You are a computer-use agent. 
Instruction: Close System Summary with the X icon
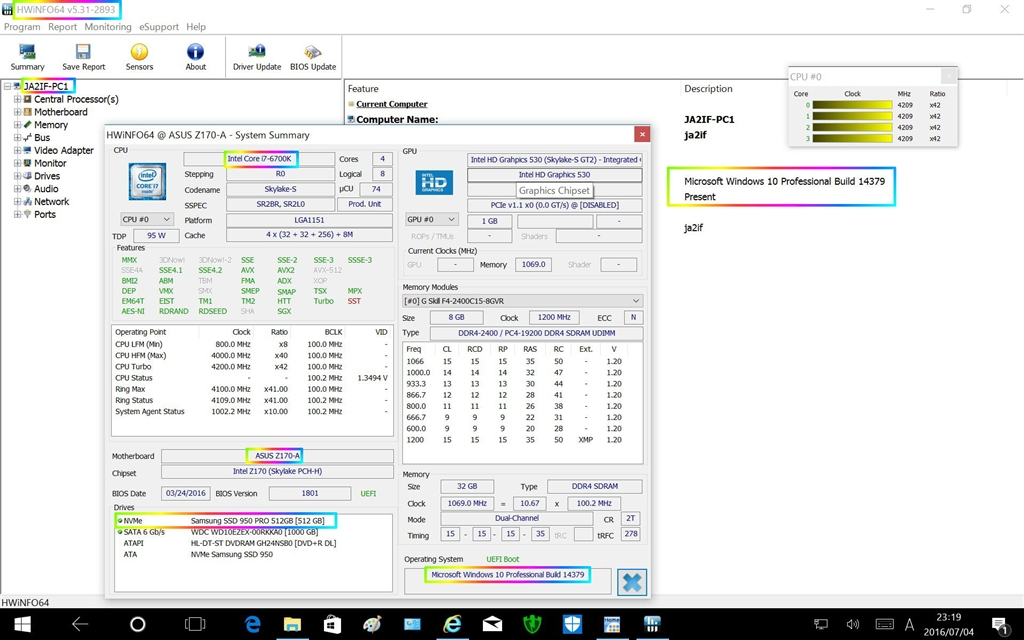tap(641, 134)
